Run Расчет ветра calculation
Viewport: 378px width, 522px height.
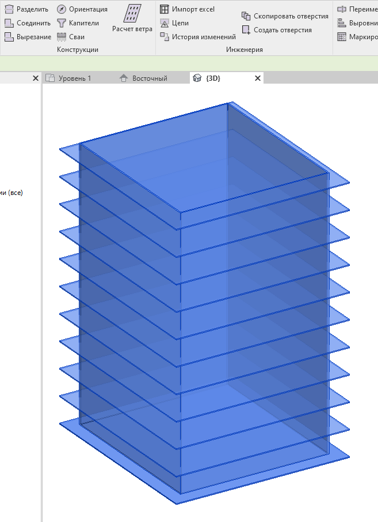pyautogui.click(x=132, y=19)
